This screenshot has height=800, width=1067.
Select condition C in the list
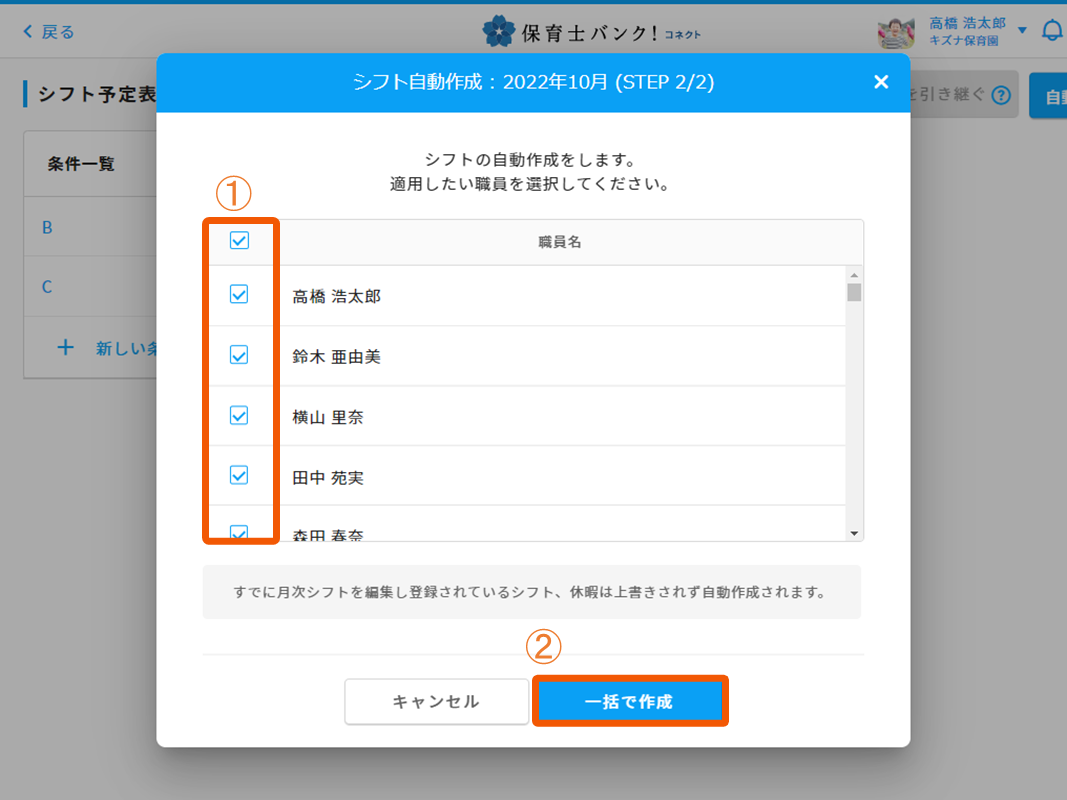47,287
